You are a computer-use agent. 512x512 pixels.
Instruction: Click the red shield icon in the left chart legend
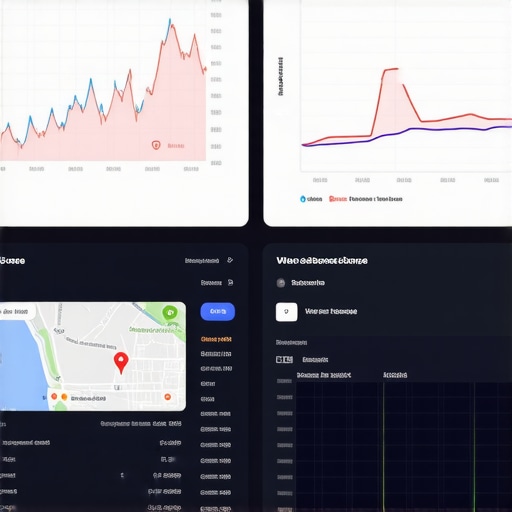pos(156,145)
